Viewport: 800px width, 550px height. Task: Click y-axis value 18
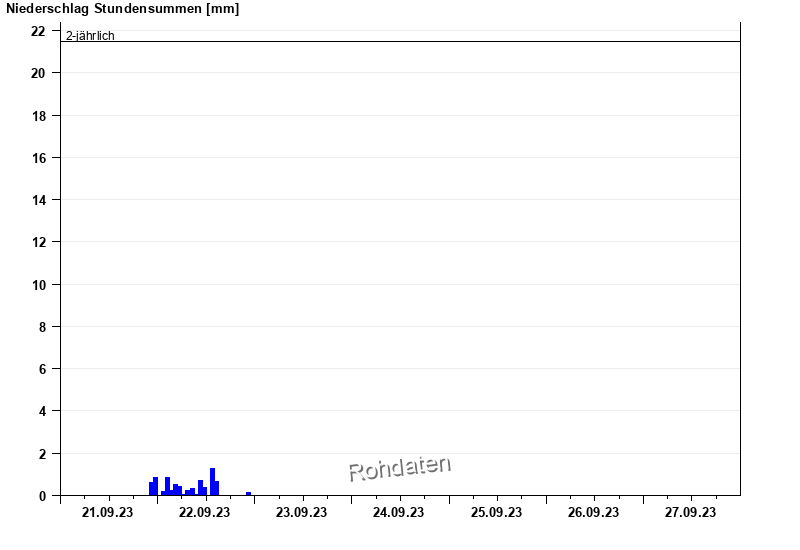(x=38, y=116)
